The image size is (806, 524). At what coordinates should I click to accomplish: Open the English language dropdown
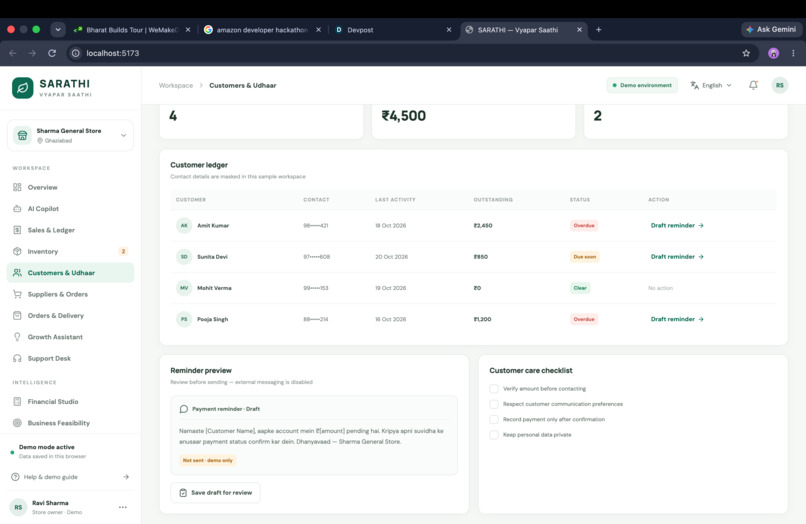[711, 85]
